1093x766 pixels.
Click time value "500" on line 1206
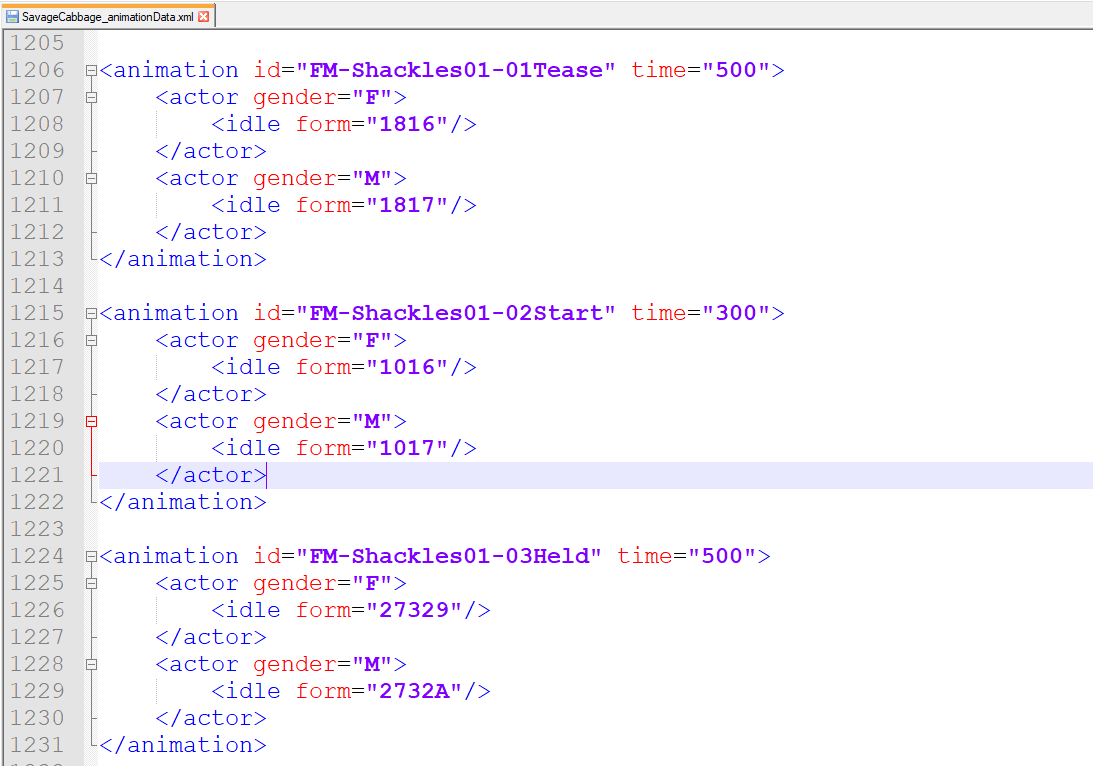[736, 70]
